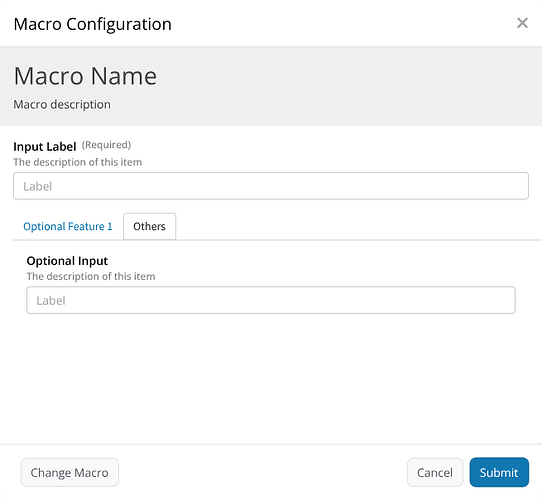Click the required Input Label text field
The image size is (542, 500).
point(271,186)
